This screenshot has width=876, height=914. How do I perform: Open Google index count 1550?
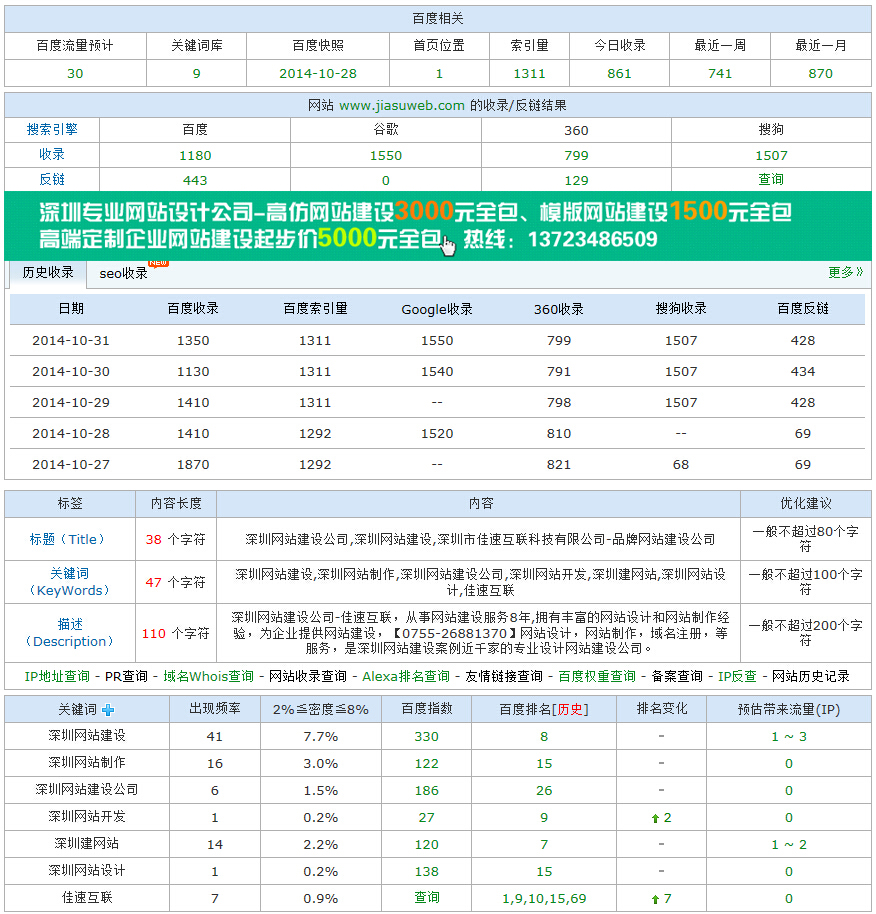pyautogui.click(x=386, y=156)
